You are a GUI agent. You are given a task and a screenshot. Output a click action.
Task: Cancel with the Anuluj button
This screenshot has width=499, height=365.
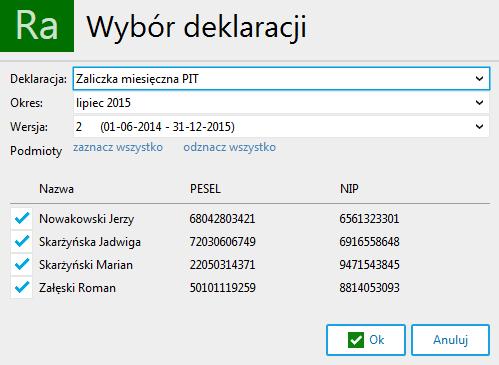[x=451, y=340]
